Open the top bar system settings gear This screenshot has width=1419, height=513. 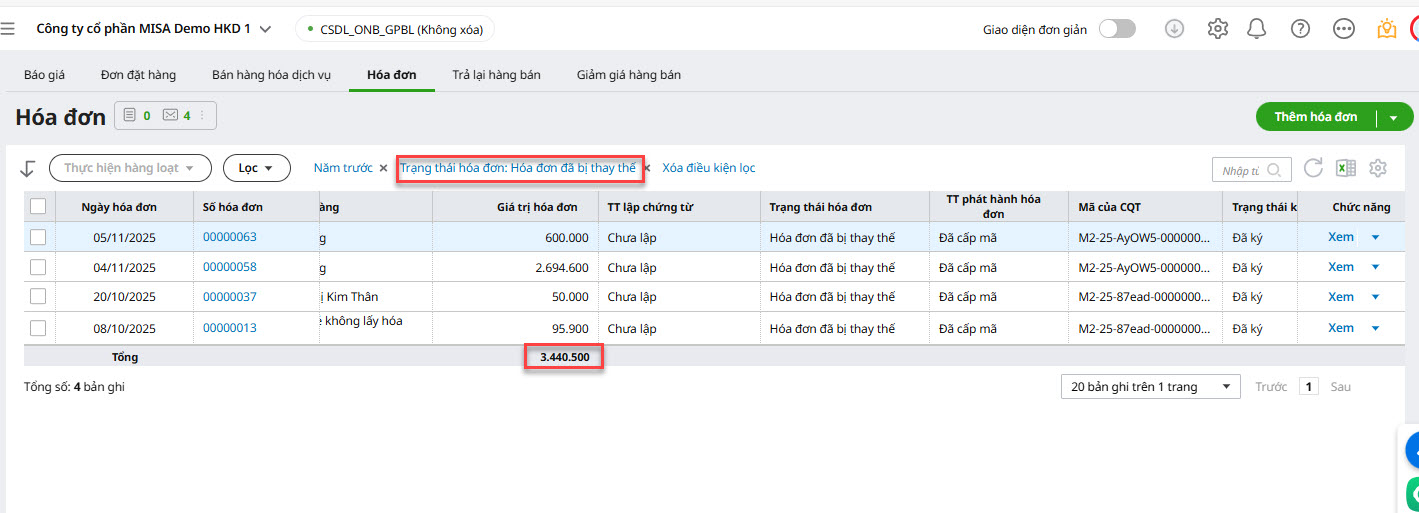click(1217, 29)
